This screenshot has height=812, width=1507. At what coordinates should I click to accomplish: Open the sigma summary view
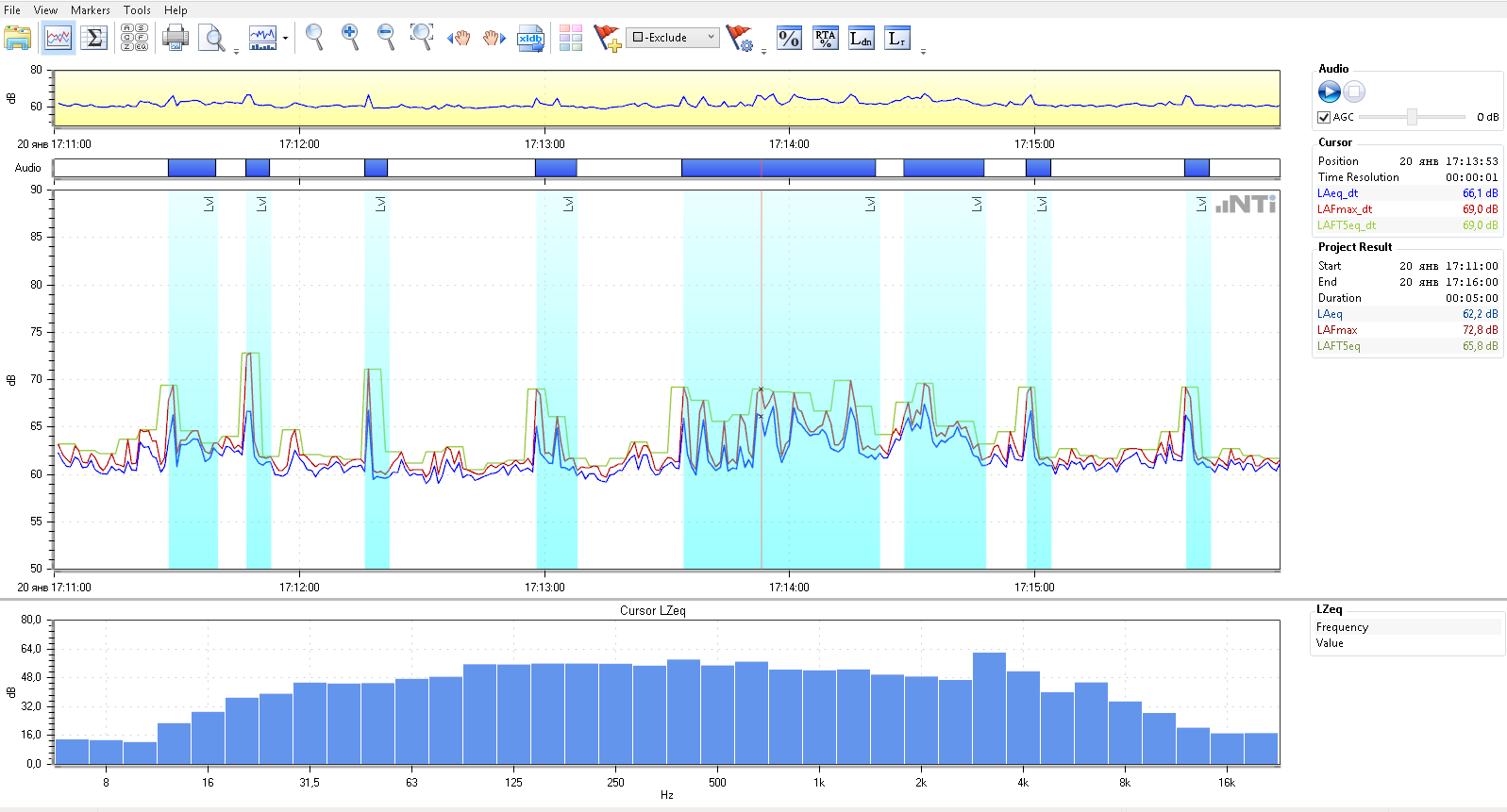[93, 39]
